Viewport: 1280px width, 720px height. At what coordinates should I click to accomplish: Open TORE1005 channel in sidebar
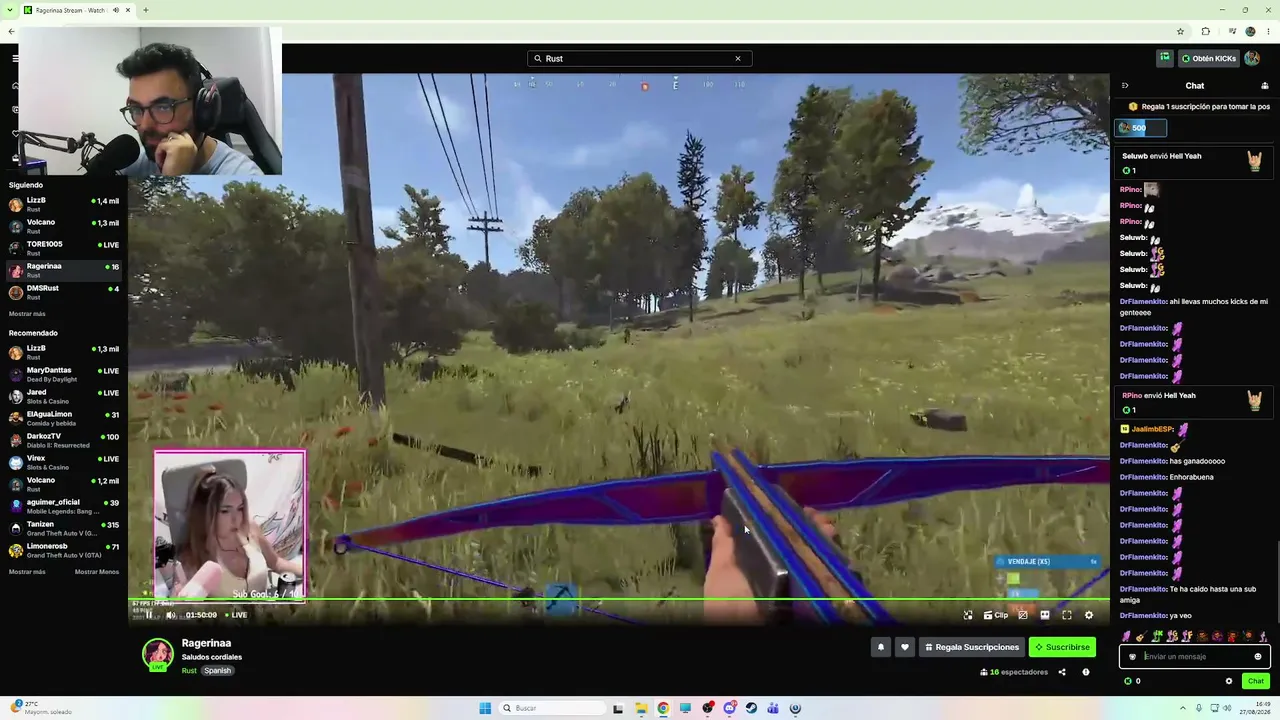(x=64, y=248)
